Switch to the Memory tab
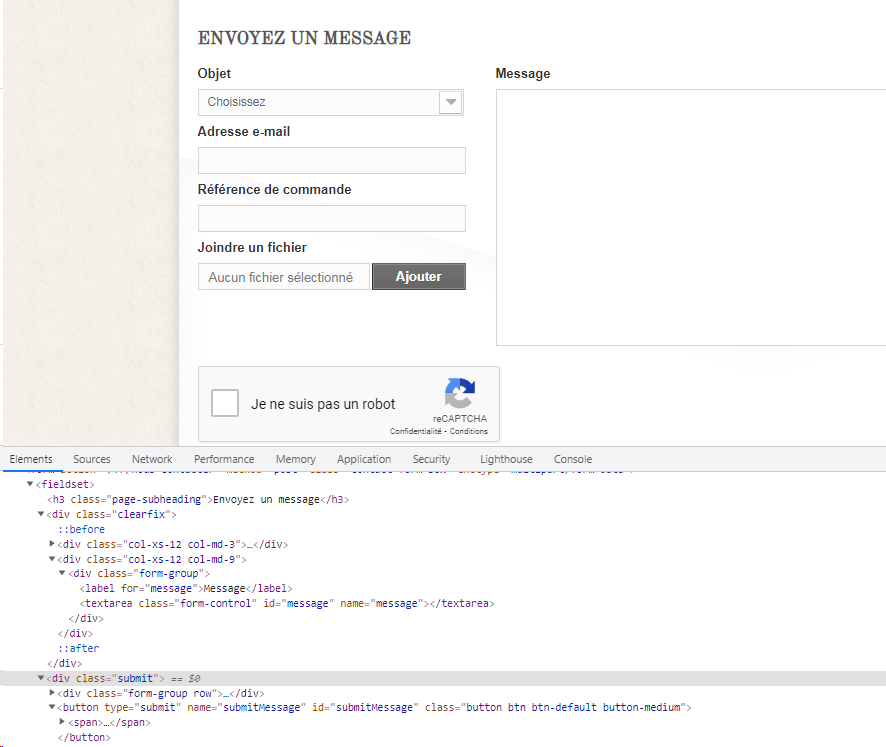This screenshot has width=886, height=747. pyautogui.click(x=296, y=459)
